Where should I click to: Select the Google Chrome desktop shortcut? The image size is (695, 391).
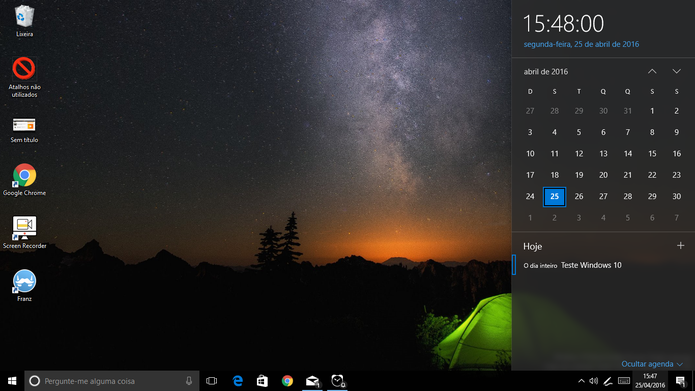click(24, 180)
